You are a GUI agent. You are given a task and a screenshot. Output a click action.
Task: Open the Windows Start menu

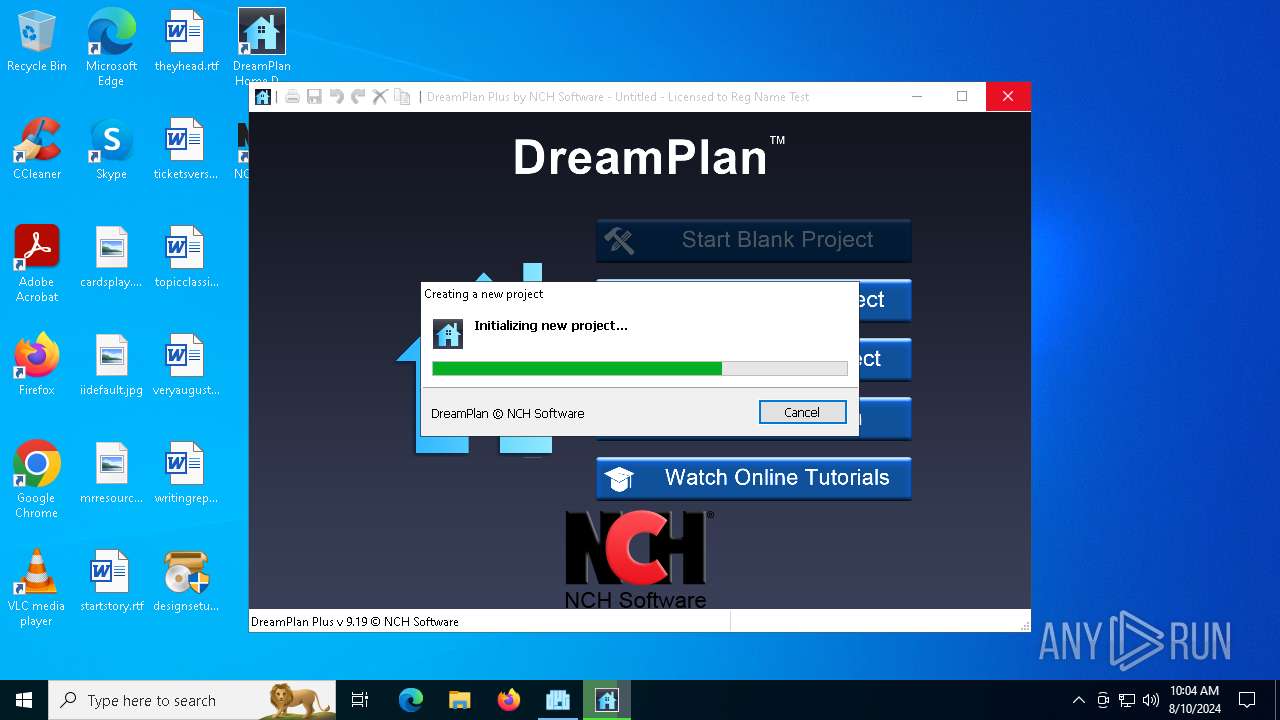(24, 700)
